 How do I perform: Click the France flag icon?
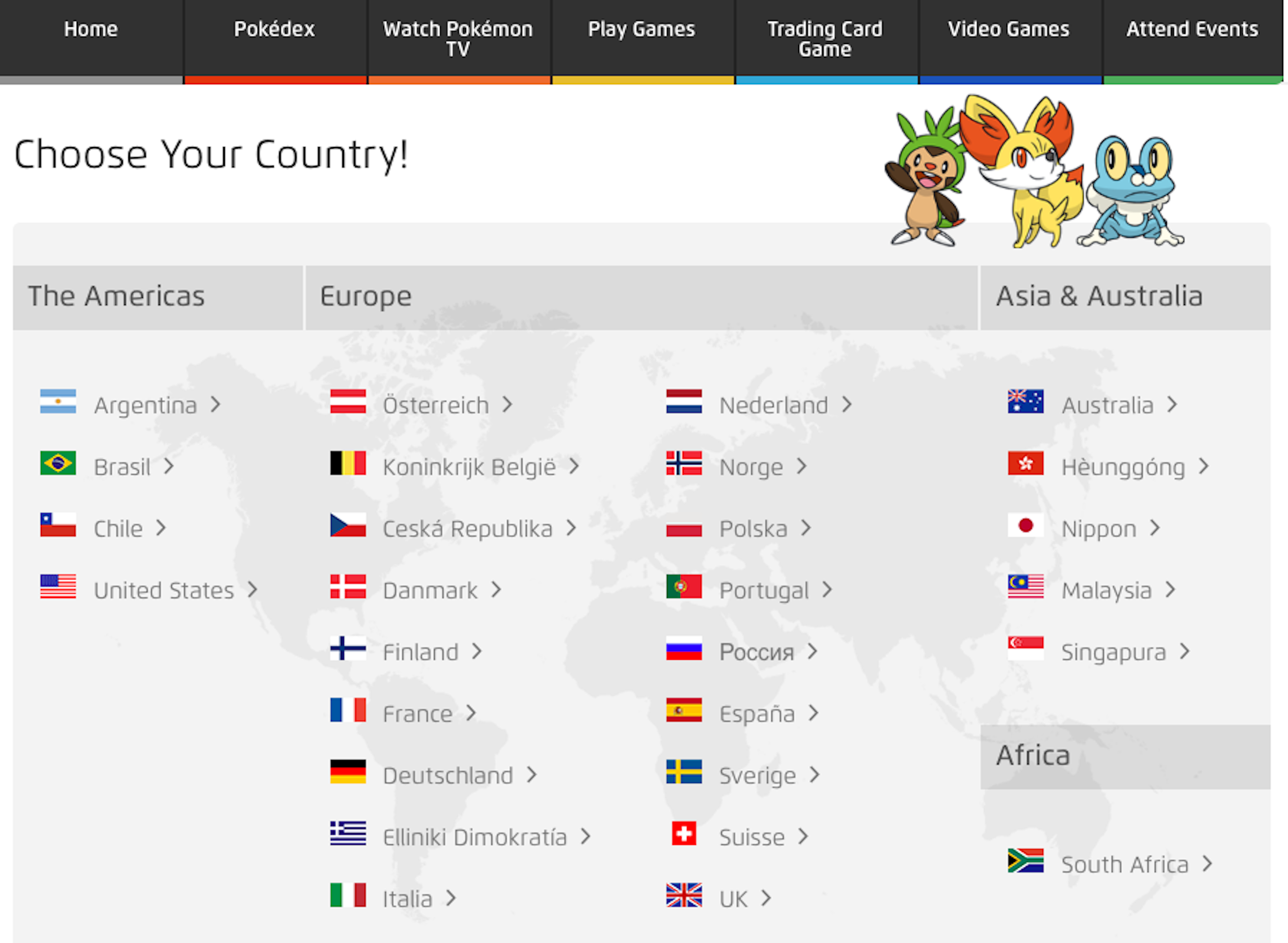[x=348, y=710]
